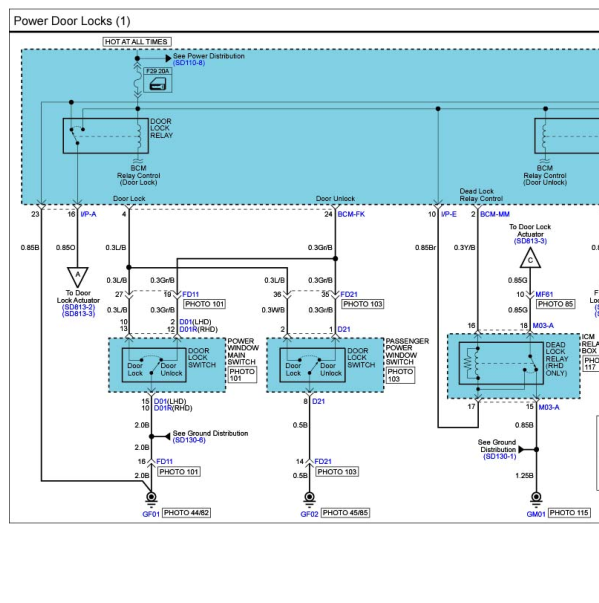Click FD21 connector label beside pin 35
The width and height of the screenshot is (599, 603).
tap(349, 295)
